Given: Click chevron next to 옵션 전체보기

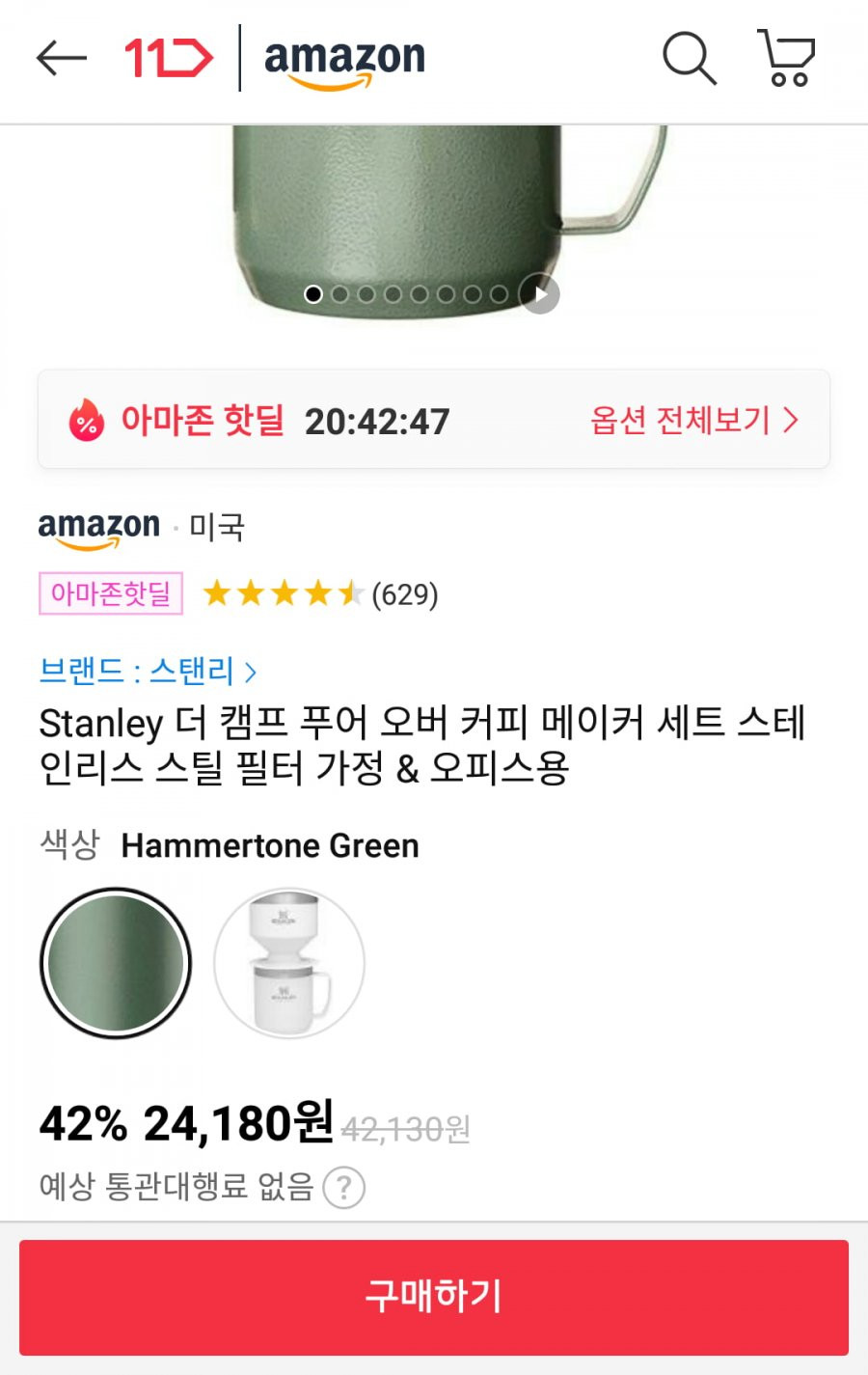Looking at the screenshot, I should [x=791, y=420].
